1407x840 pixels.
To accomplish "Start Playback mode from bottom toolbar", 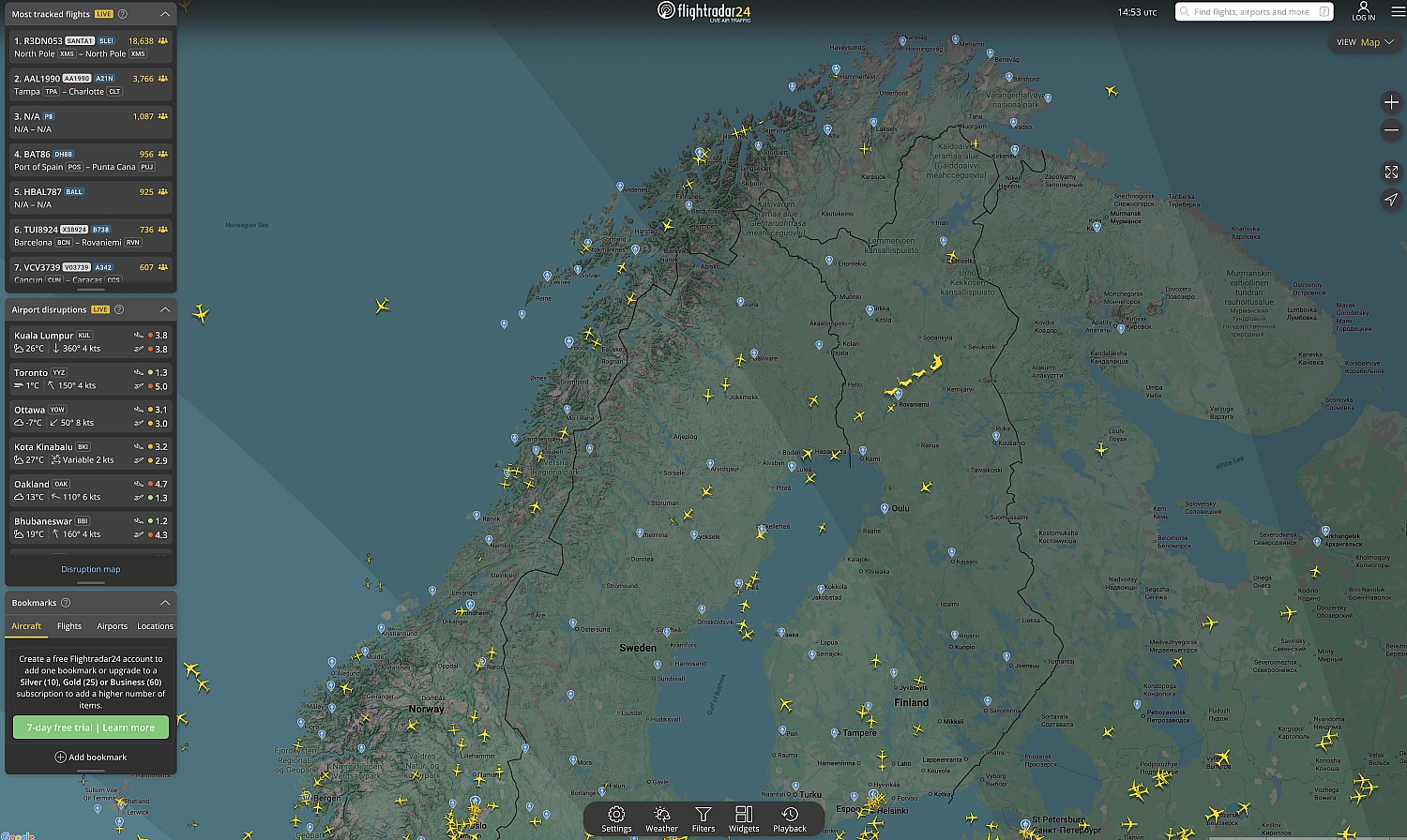I will (x=790, y=818).
